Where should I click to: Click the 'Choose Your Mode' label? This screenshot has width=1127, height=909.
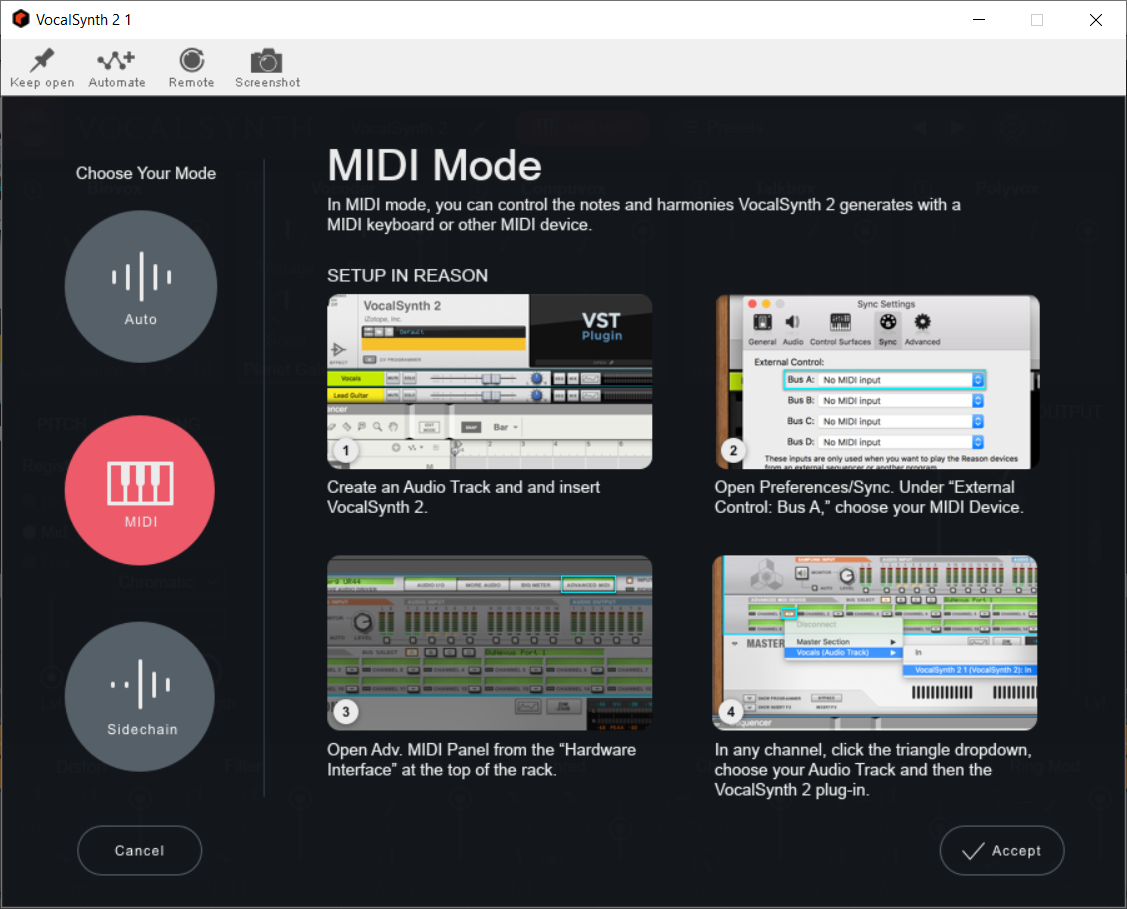coord(146,173)
